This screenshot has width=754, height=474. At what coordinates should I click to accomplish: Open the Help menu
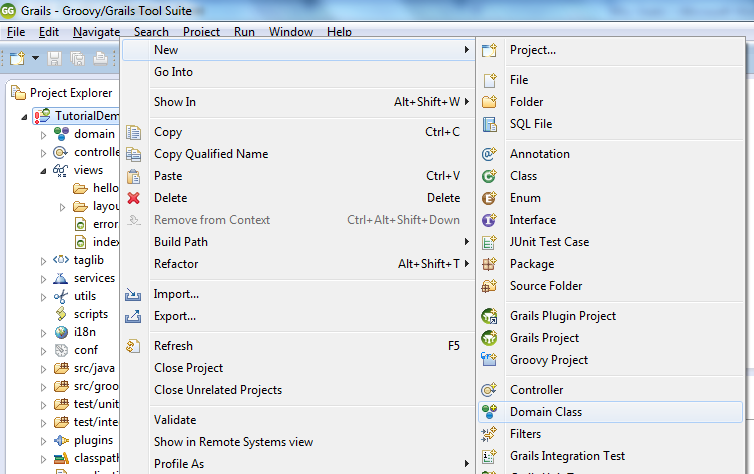[339, 32]
